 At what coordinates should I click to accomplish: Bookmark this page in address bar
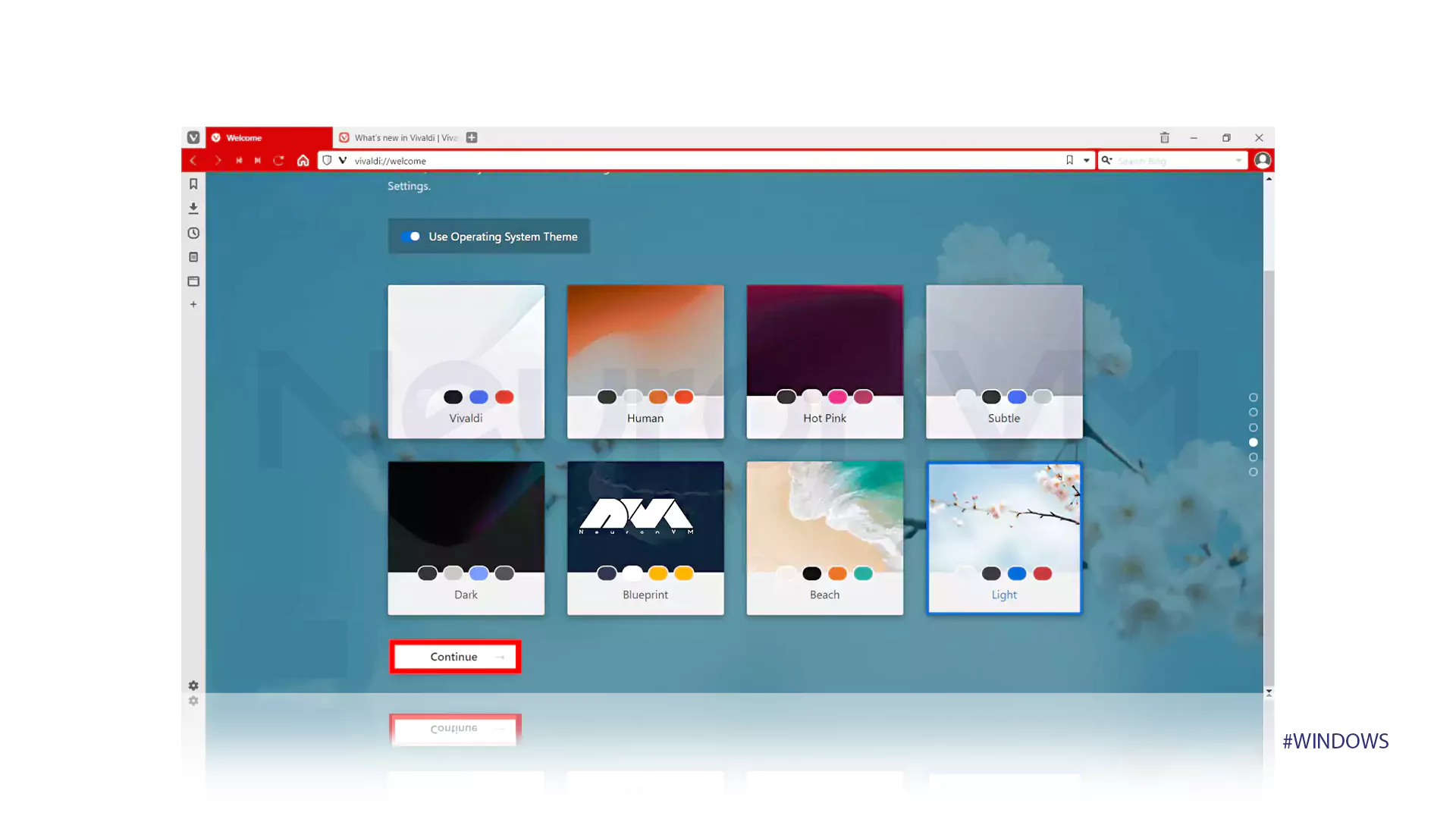pos(1069,160)
